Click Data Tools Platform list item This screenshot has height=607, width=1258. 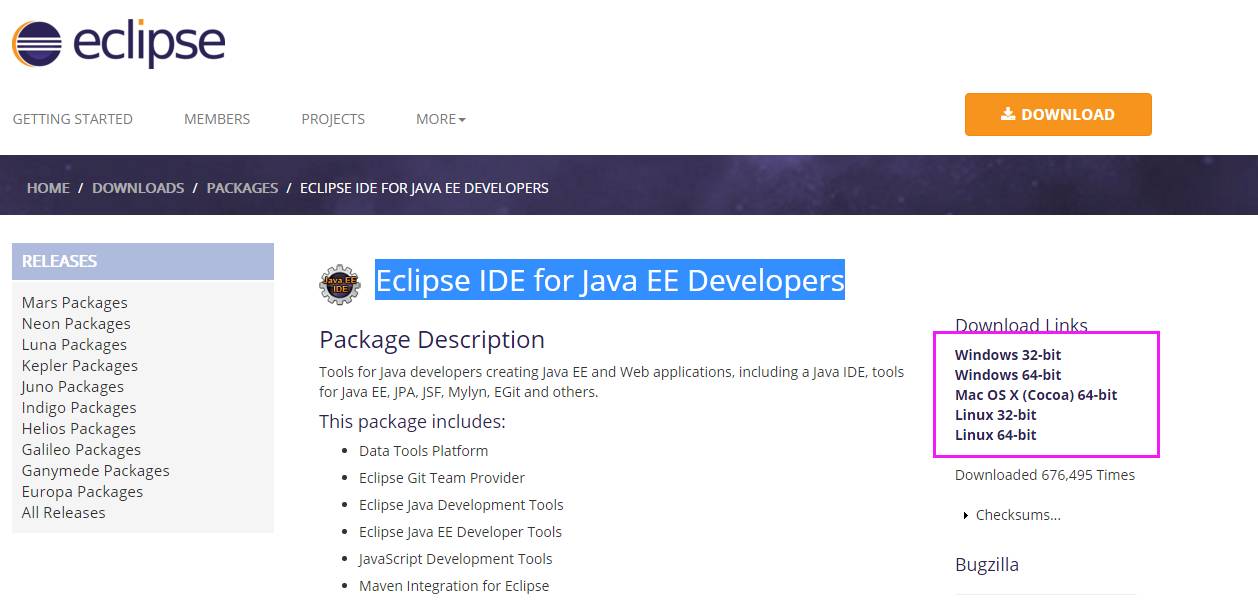[x=424, y=451]
